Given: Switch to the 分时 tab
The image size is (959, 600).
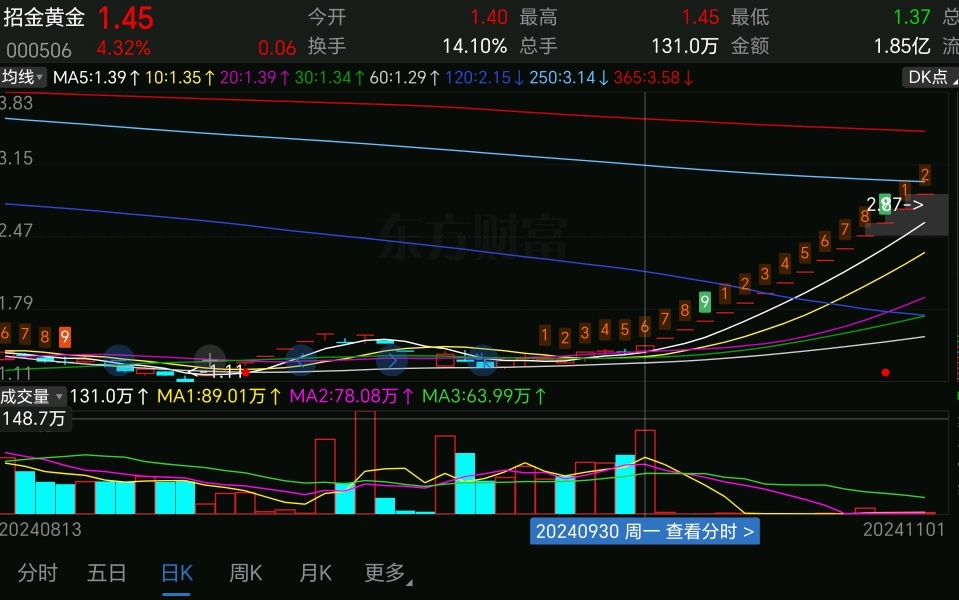Looking at the screenshot, I should (37, 573).
